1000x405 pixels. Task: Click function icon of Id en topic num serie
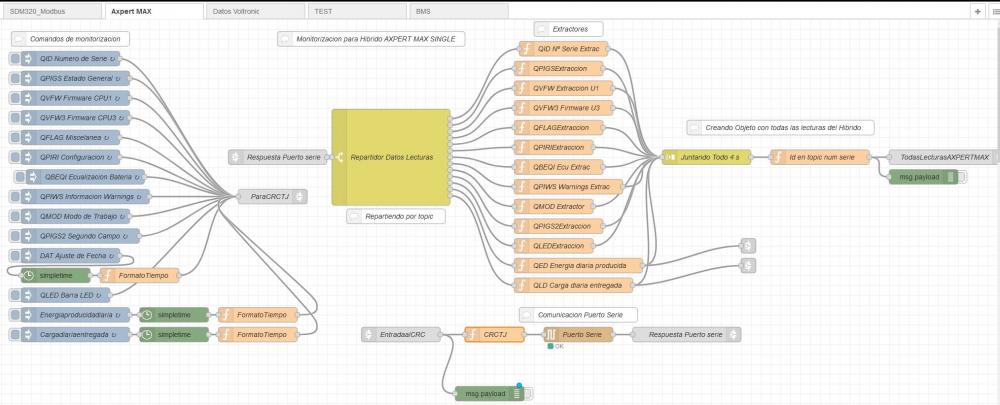pyautogui.click(x=777, y=157)
